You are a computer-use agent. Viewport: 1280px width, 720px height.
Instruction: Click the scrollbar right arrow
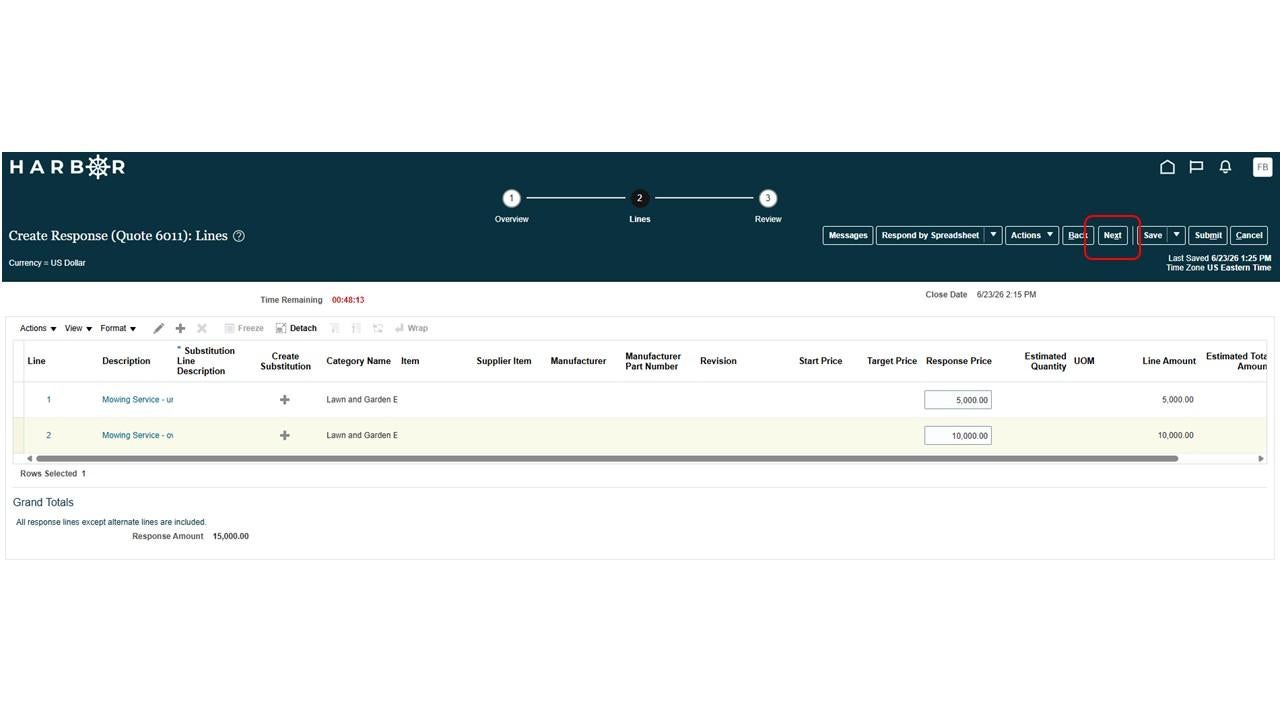[1260, 459]
